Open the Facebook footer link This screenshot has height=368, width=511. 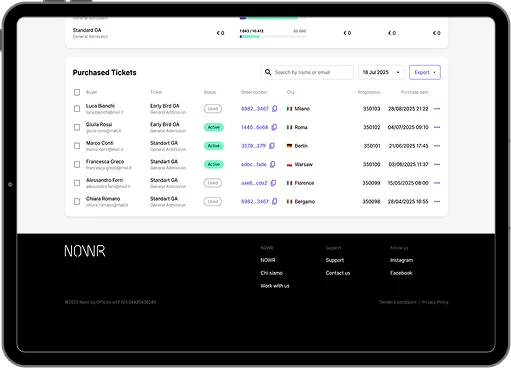(401, 273)
